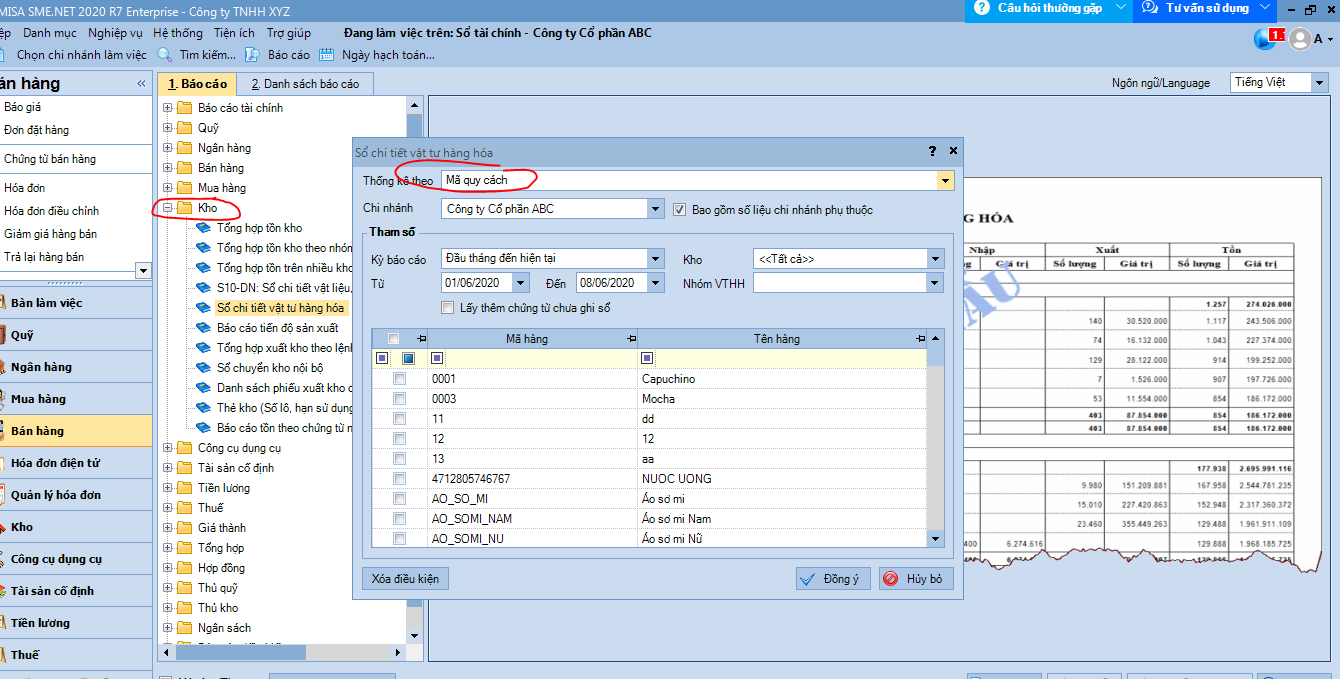Click the Ngày hạch toán calendar icon

point(326,55)
